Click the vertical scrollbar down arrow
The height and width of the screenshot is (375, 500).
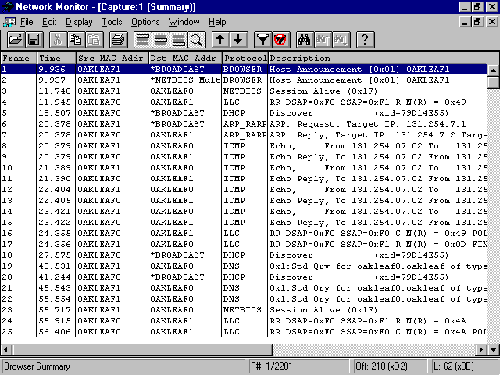(x=493, y=350)
